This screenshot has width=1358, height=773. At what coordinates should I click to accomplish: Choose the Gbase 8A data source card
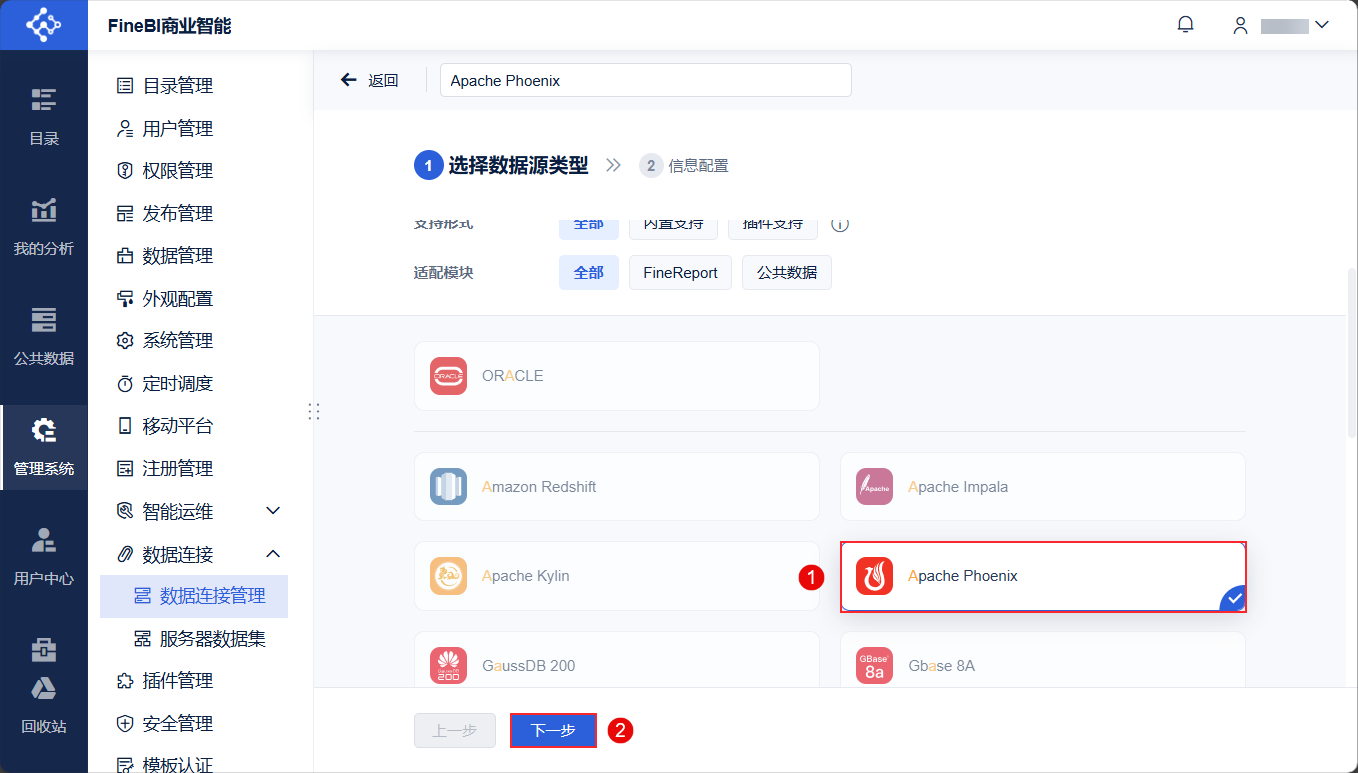coord(1043,659)
